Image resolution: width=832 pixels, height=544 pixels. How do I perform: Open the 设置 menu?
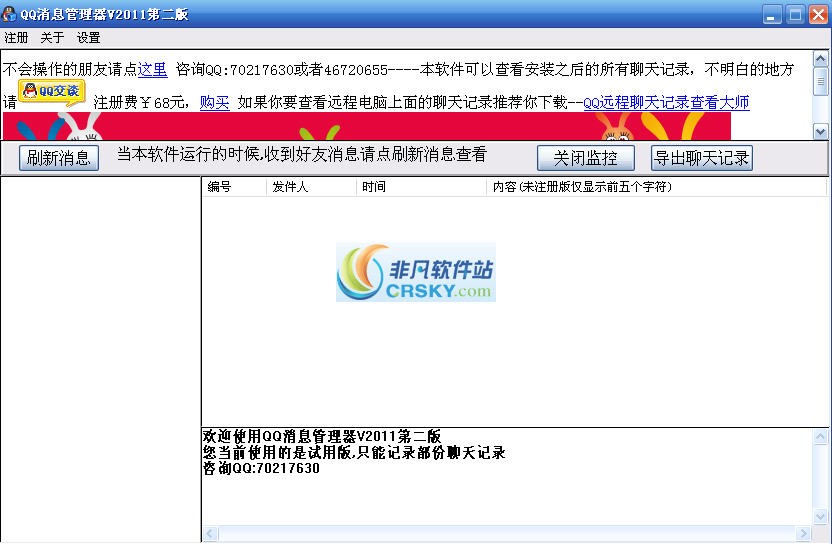tap(88, 38)
